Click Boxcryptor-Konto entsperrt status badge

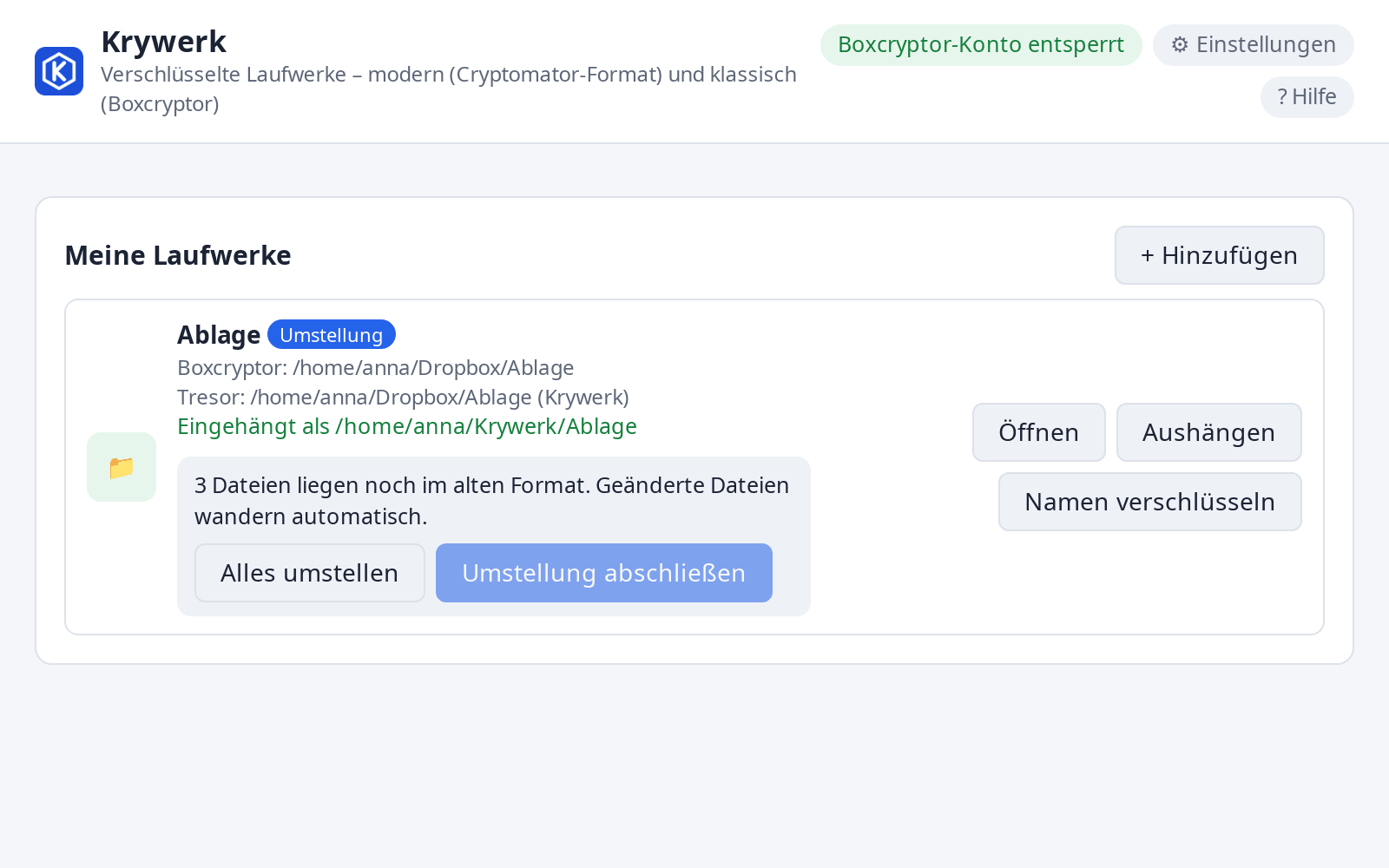pos(981,45)
